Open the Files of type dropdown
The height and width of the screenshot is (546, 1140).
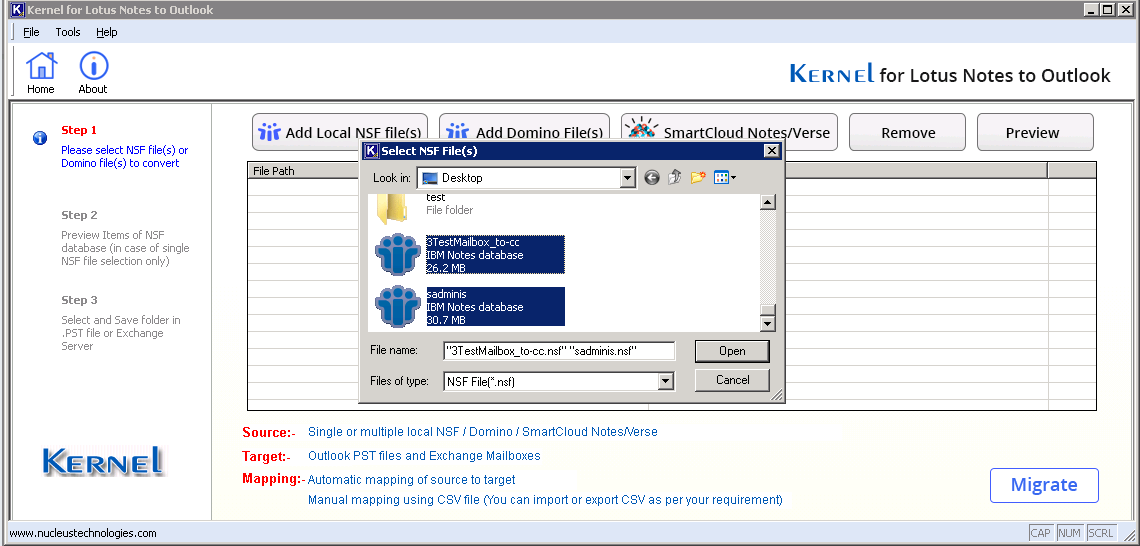[x=666, y=381]
